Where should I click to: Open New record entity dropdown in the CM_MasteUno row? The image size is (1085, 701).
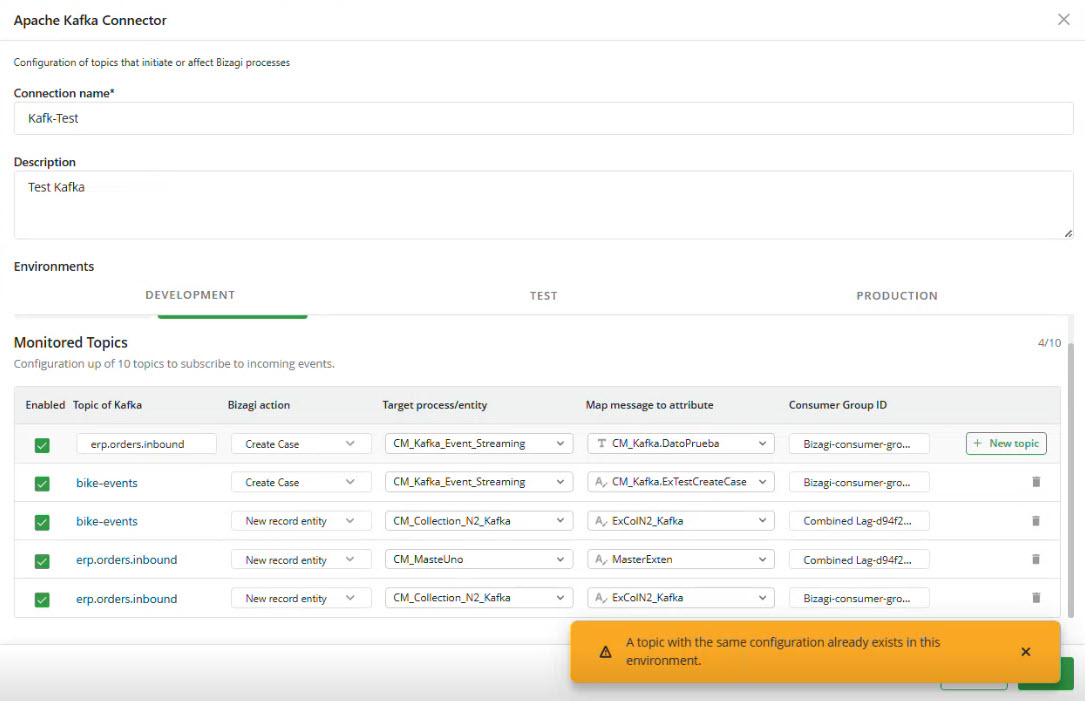point(301,560)
